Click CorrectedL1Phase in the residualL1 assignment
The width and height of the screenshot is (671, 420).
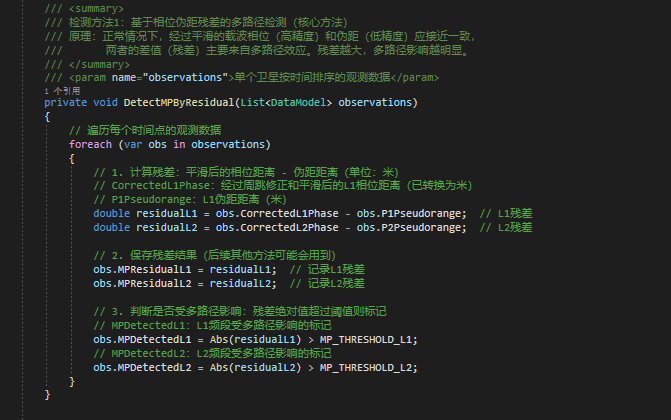point(289,214)
